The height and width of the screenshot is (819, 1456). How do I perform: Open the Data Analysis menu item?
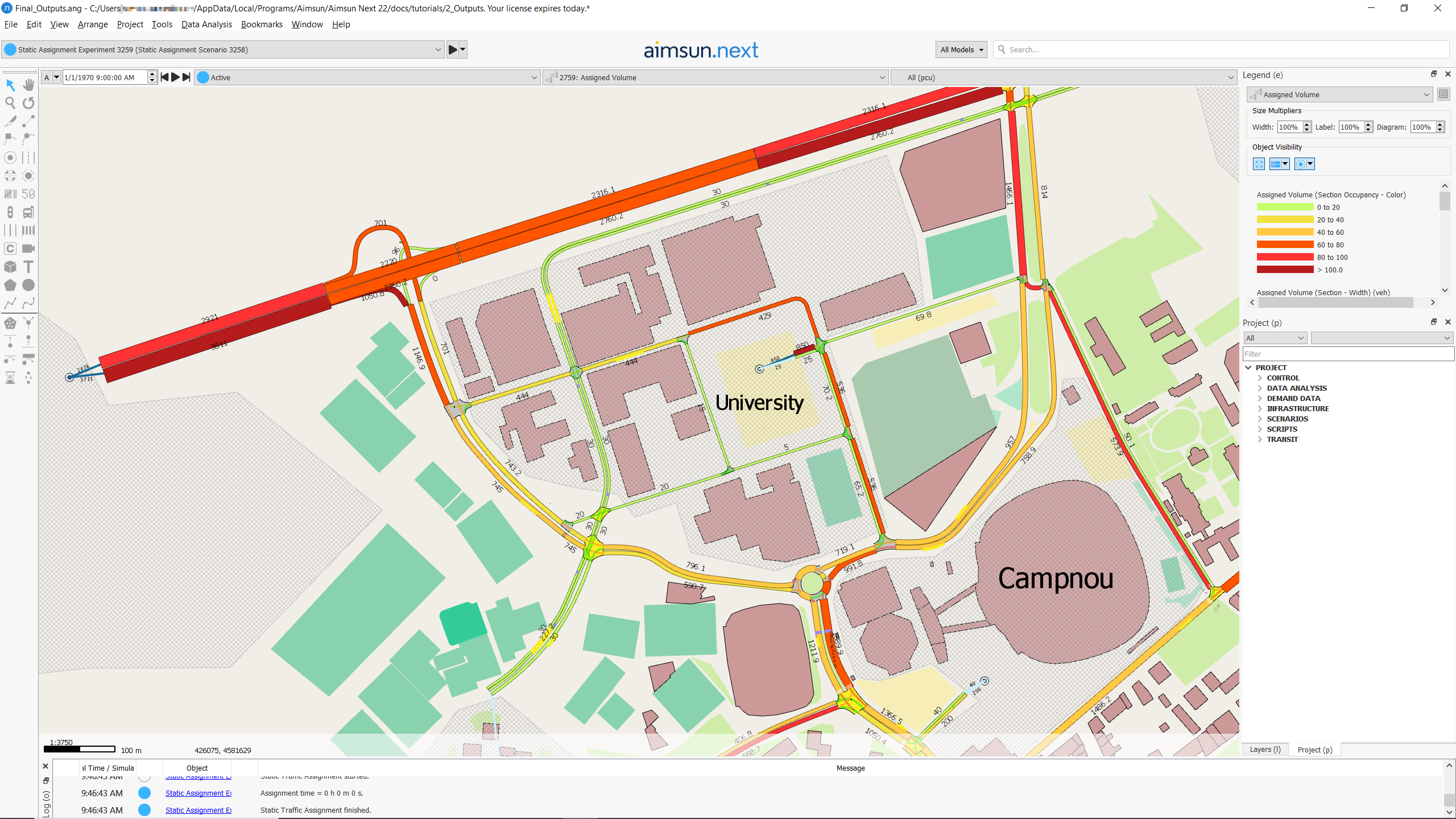tap(205, 24)
